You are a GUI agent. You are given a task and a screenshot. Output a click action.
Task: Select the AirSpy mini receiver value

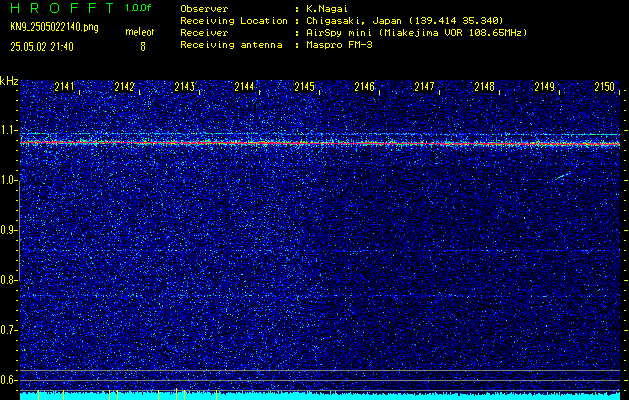[416, 33]
